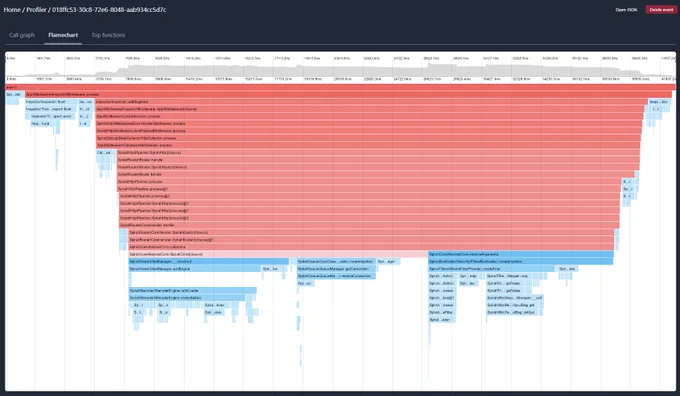Click the Open JSON button
The width and height of the screenshot is (680, 396).
[x=626, y=10]
